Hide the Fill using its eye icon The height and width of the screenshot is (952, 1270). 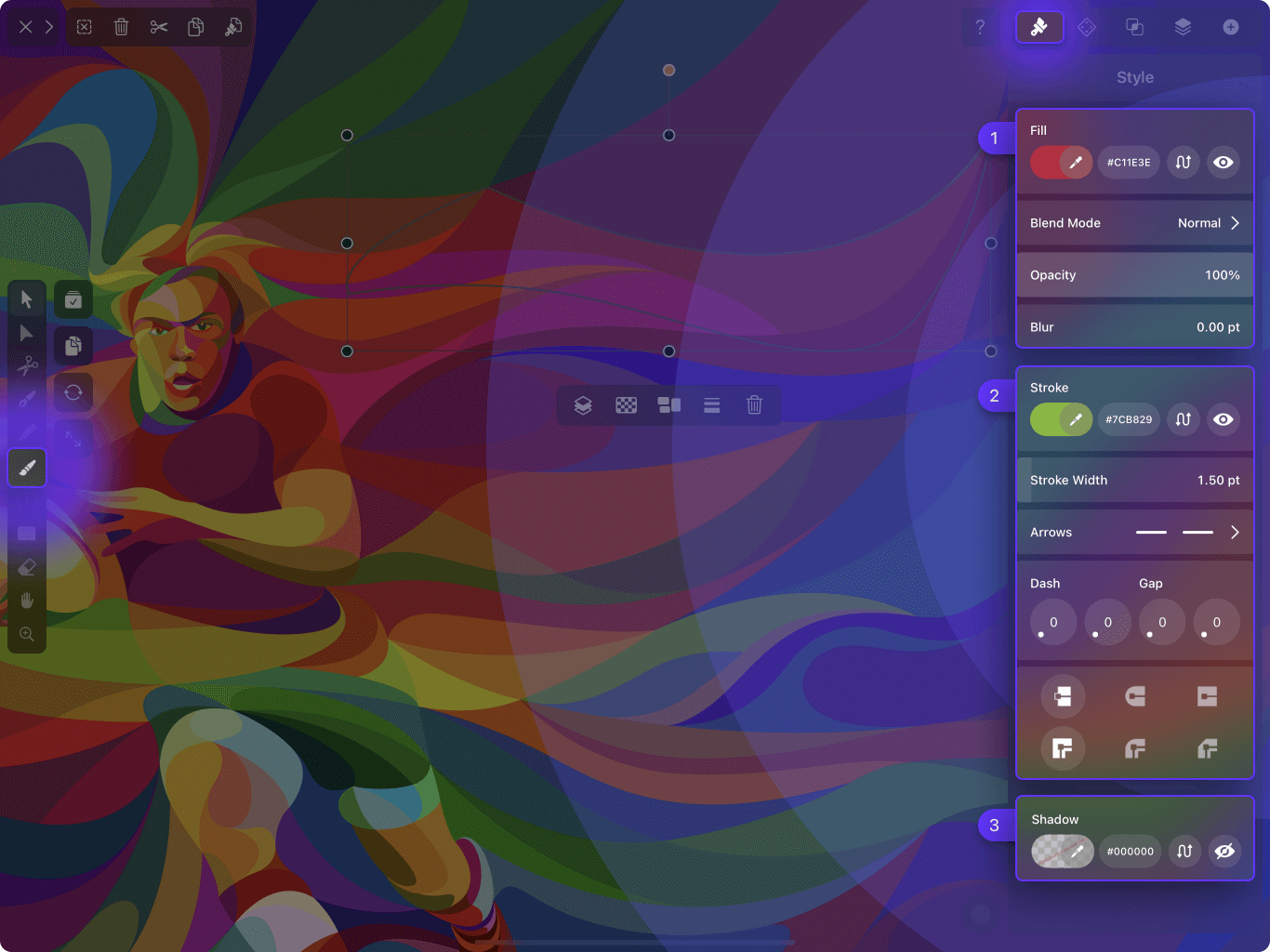tap(1224, 163)
